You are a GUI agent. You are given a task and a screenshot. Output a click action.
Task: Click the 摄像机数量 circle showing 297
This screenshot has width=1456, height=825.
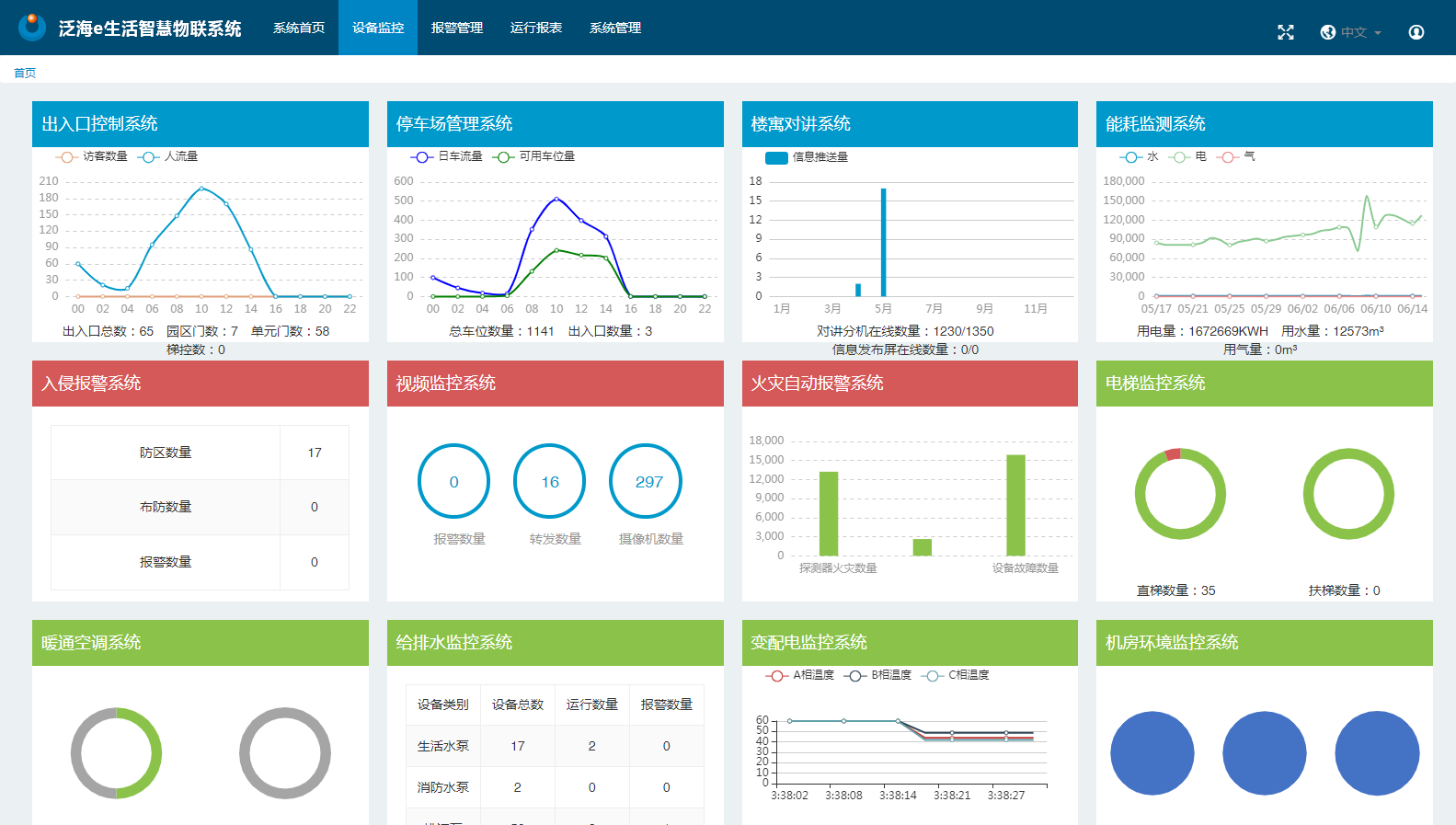[x=647, y=481]
